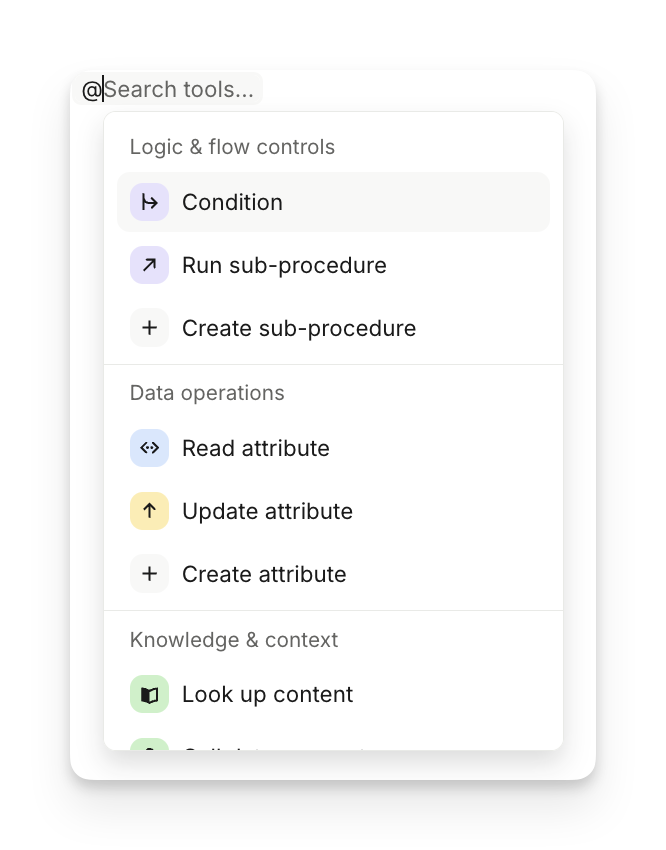
Task: Click the Logic & flow controls heading
Action: tap(232, 147)
